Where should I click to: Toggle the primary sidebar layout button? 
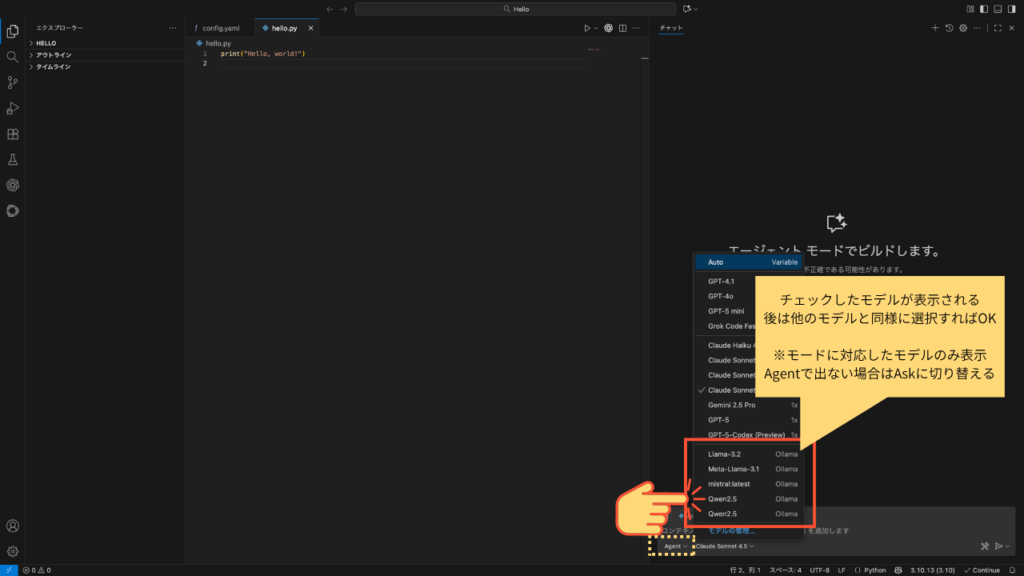tap(984, 9)
